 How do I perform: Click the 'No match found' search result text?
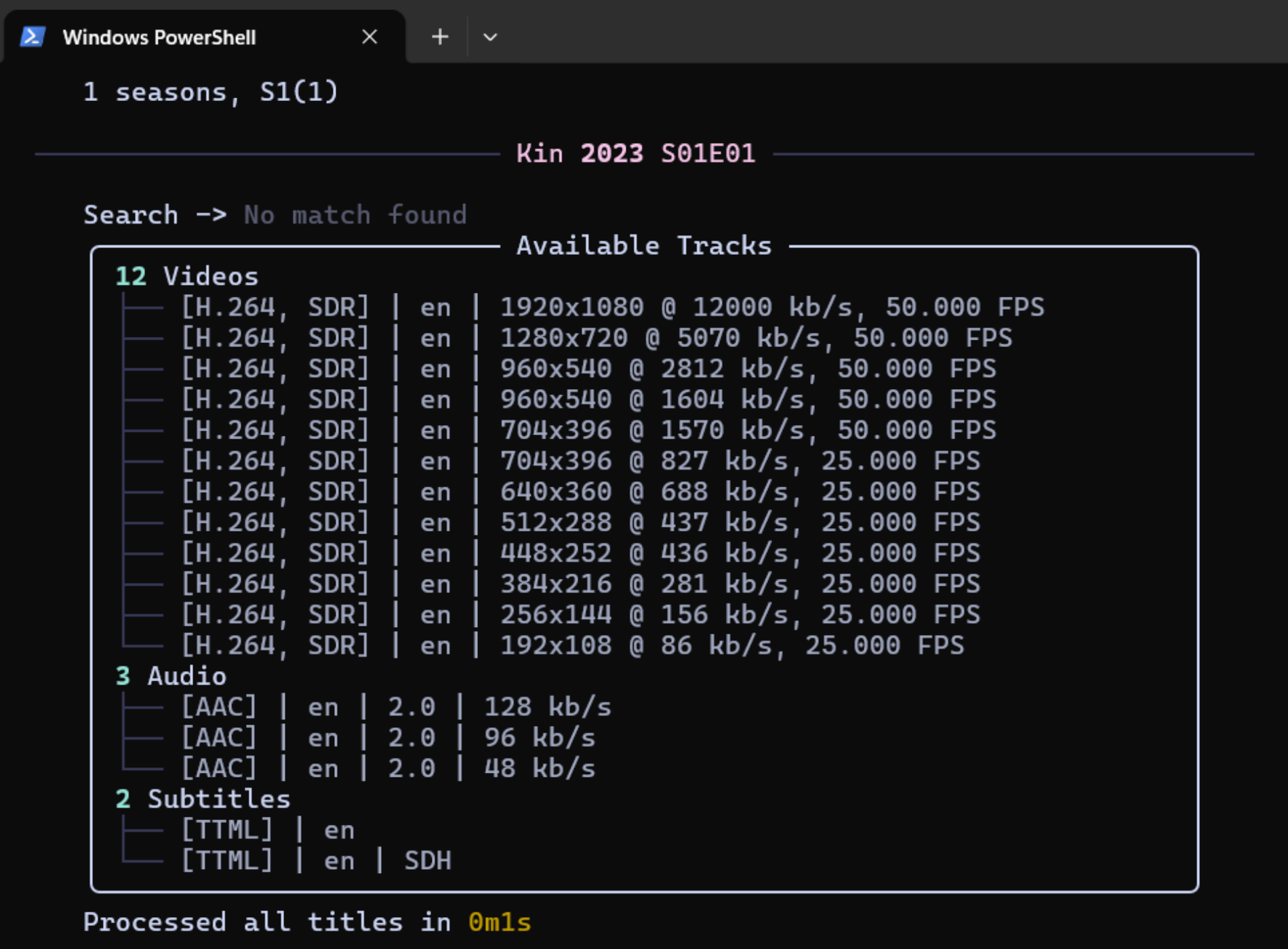[x=355, y=216]
